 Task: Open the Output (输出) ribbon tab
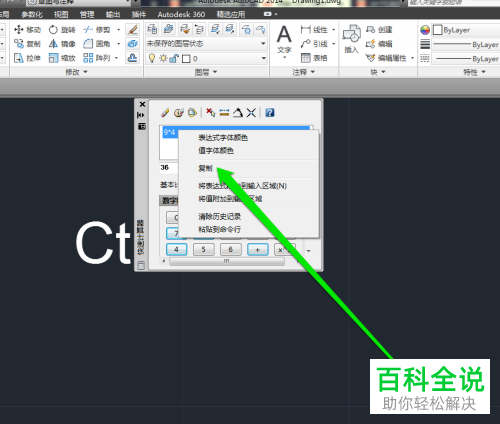pyautogui.click(x=113, y=14)
